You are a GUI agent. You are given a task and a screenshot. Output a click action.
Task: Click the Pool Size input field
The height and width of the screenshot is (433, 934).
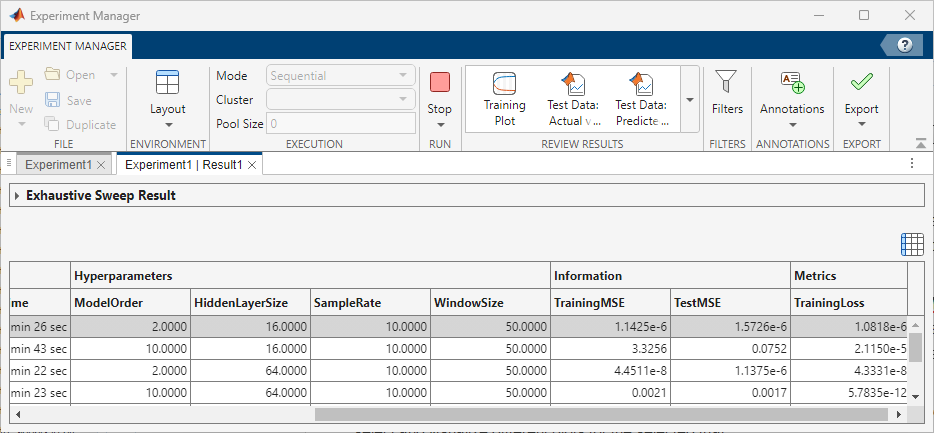coord(341,124)
